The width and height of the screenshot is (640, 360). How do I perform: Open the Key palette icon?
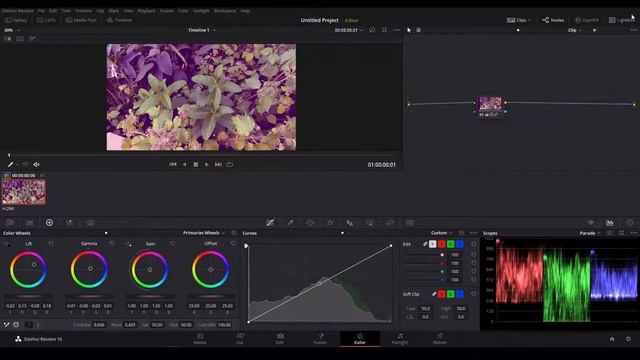370,222
